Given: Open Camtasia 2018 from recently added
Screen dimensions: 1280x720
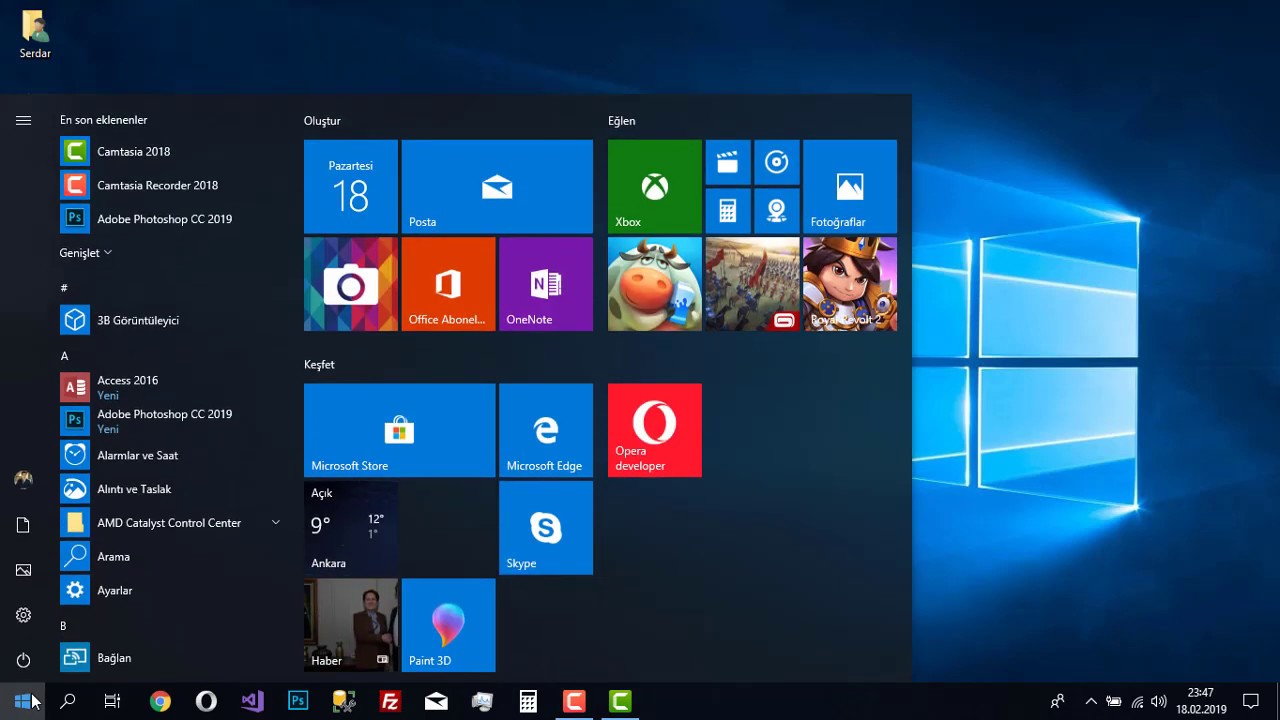Looking at the screenshot, I should point(170,152).
